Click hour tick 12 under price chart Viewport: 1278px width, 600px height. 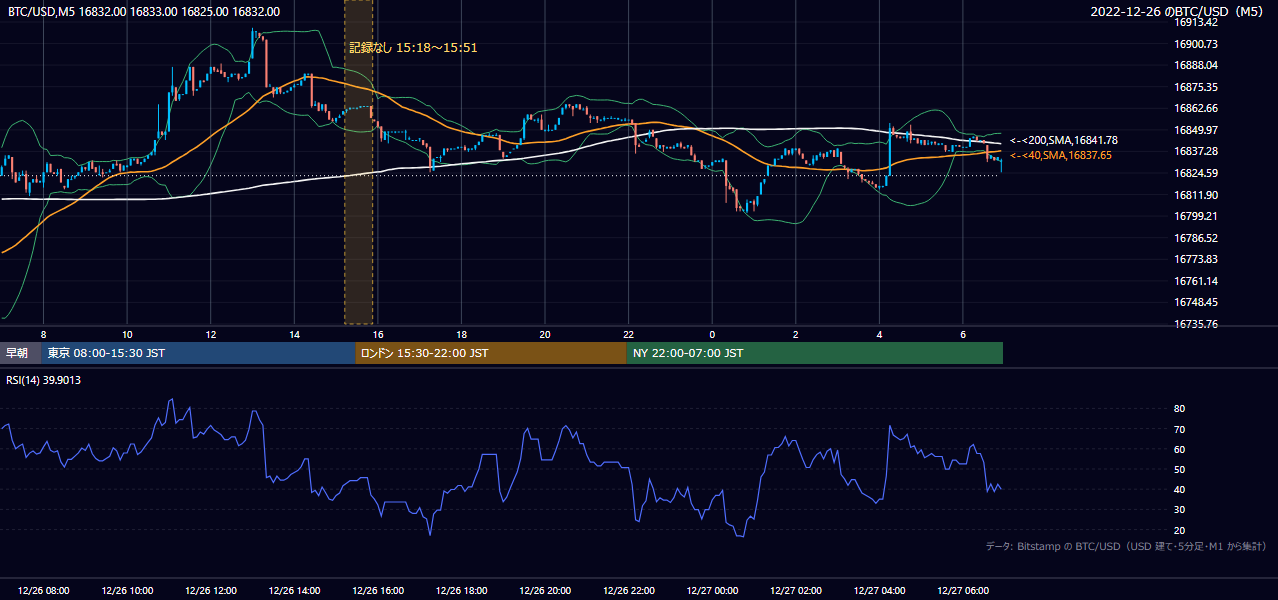[210, 334]
